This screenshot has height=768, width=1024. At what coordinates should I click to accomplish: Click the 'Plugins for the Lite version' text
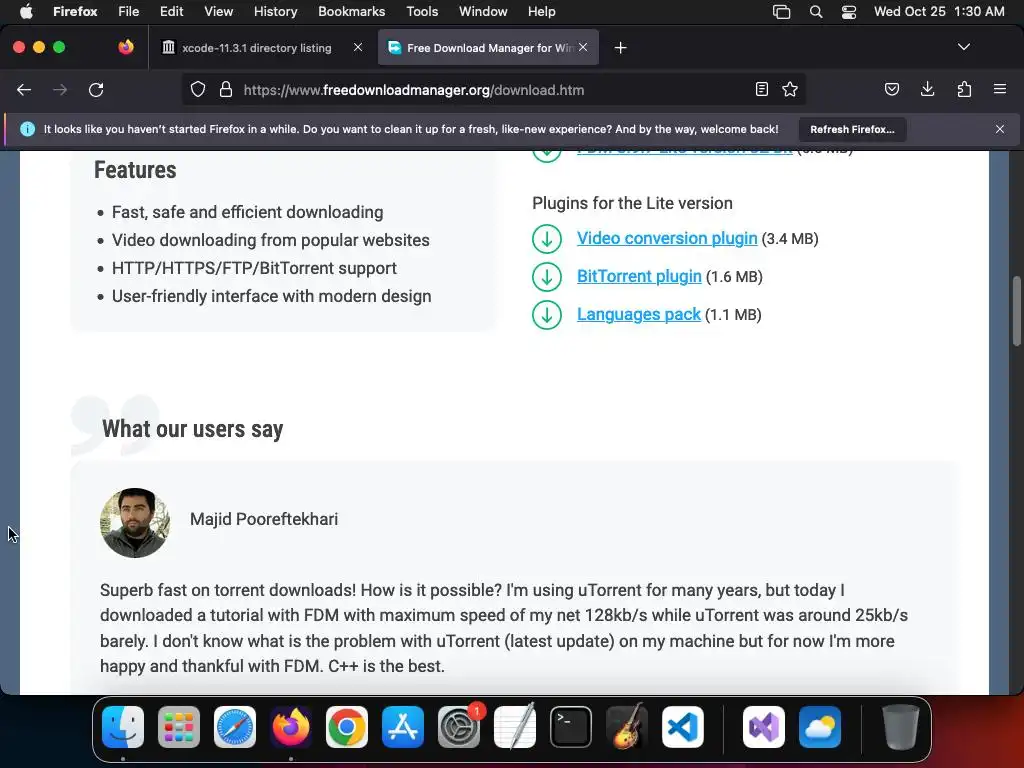632,203
